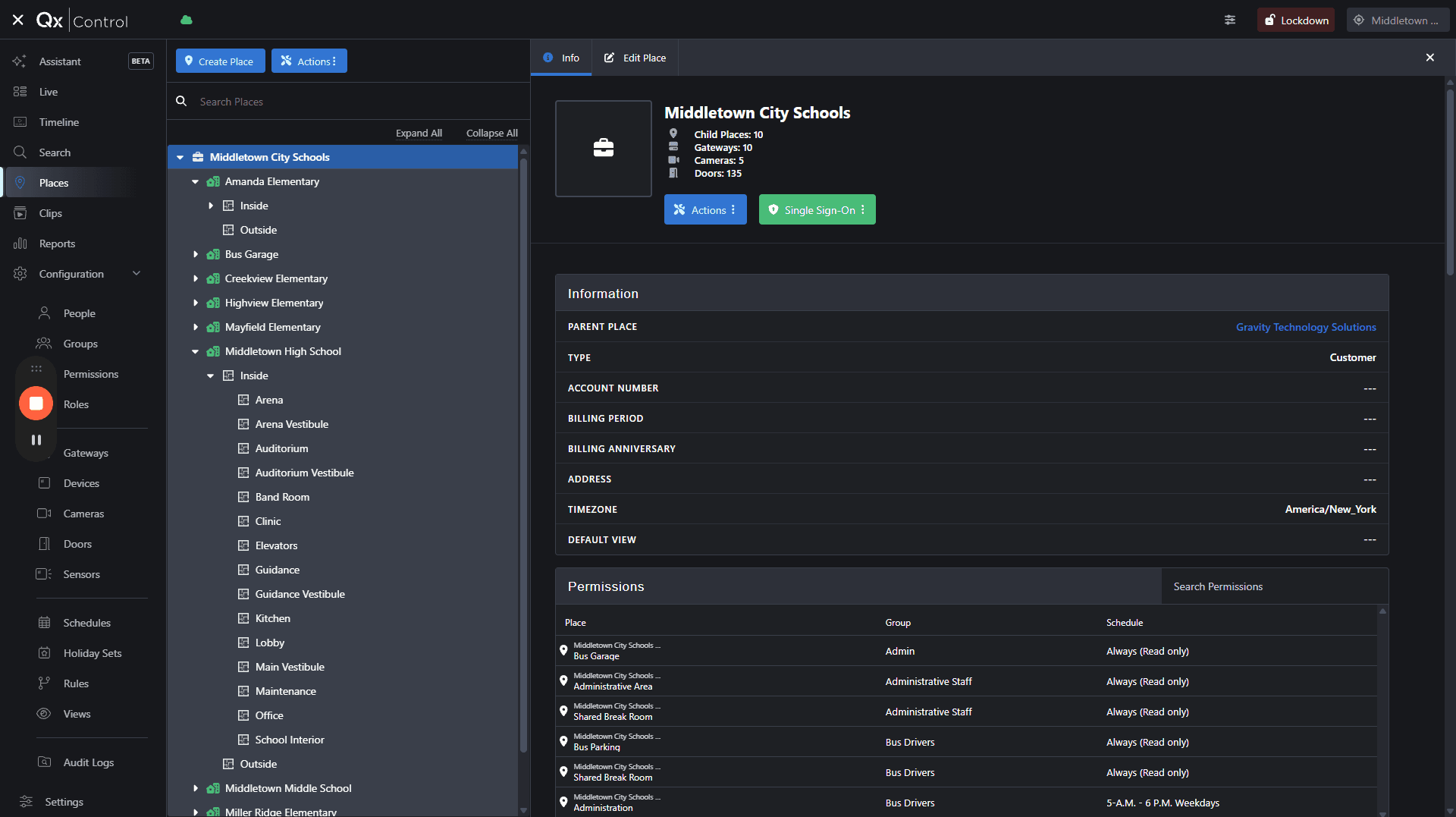The width and height of the screenshot is (1456, 817).
Task: Collapse the Middletown High School node
Action: [x=195, y=351]
